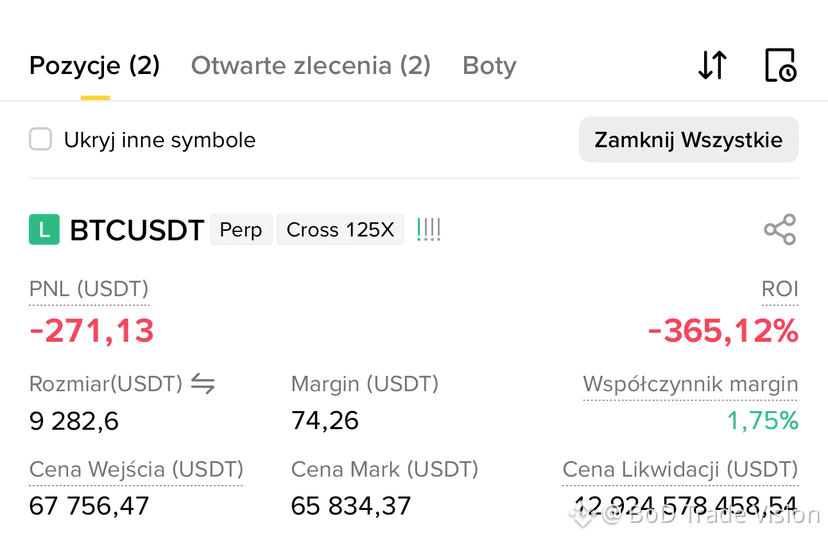This screenshot has width=828, height=539.
Task: Open the sort positions arrows icon
Action: point(712,65)
